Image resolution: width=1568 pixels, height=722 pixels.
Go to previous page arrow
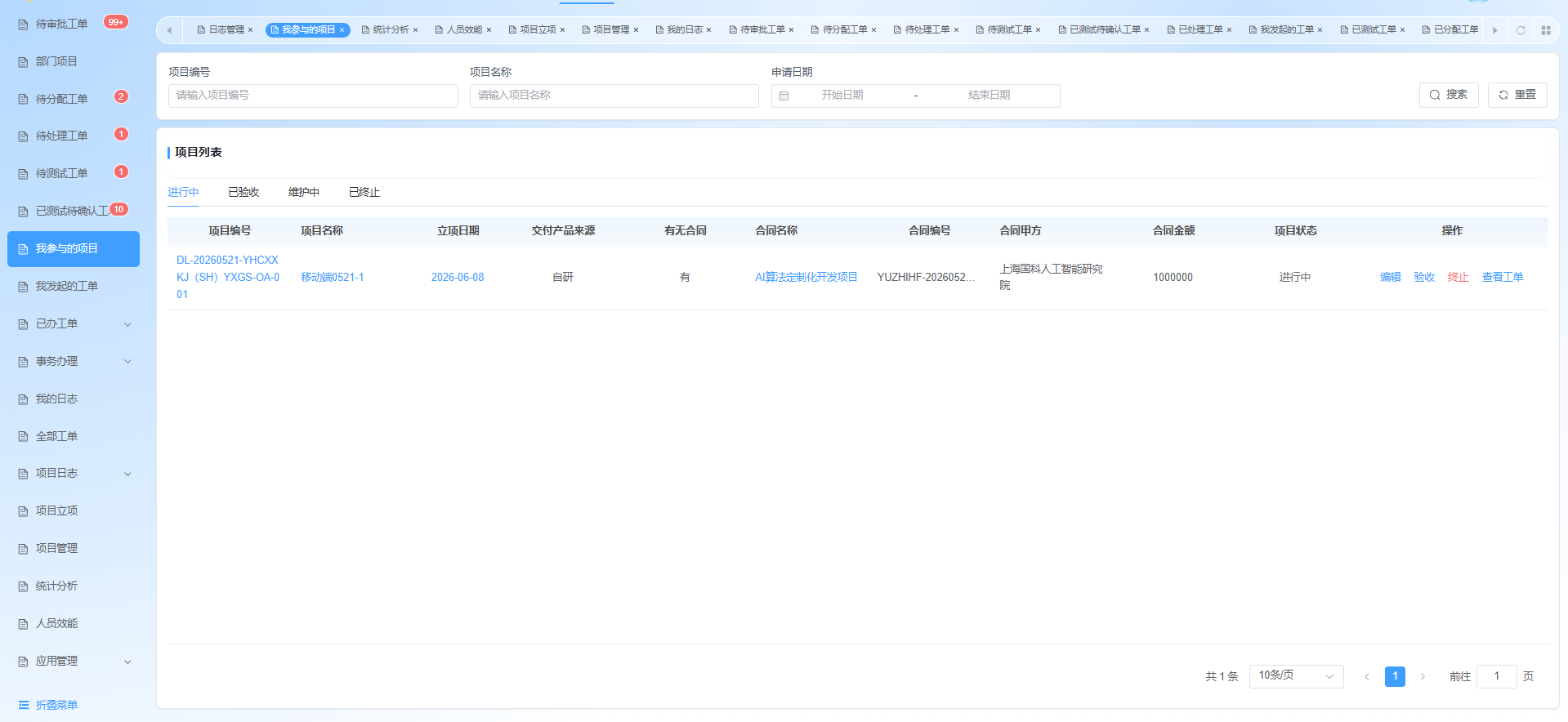[x=1366, y=676]
